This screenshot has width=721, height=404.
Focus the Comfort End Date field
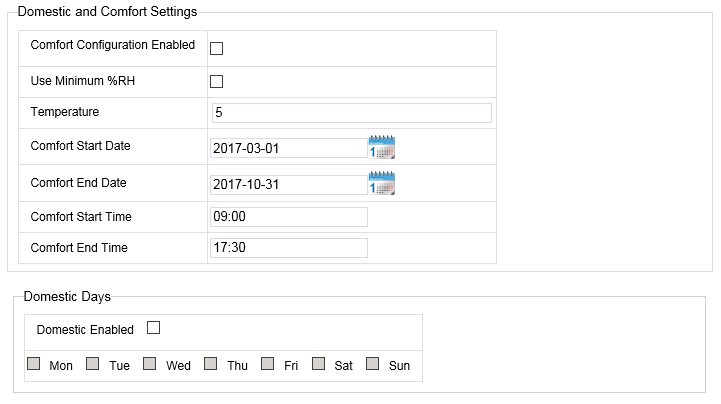coord(288,185)
